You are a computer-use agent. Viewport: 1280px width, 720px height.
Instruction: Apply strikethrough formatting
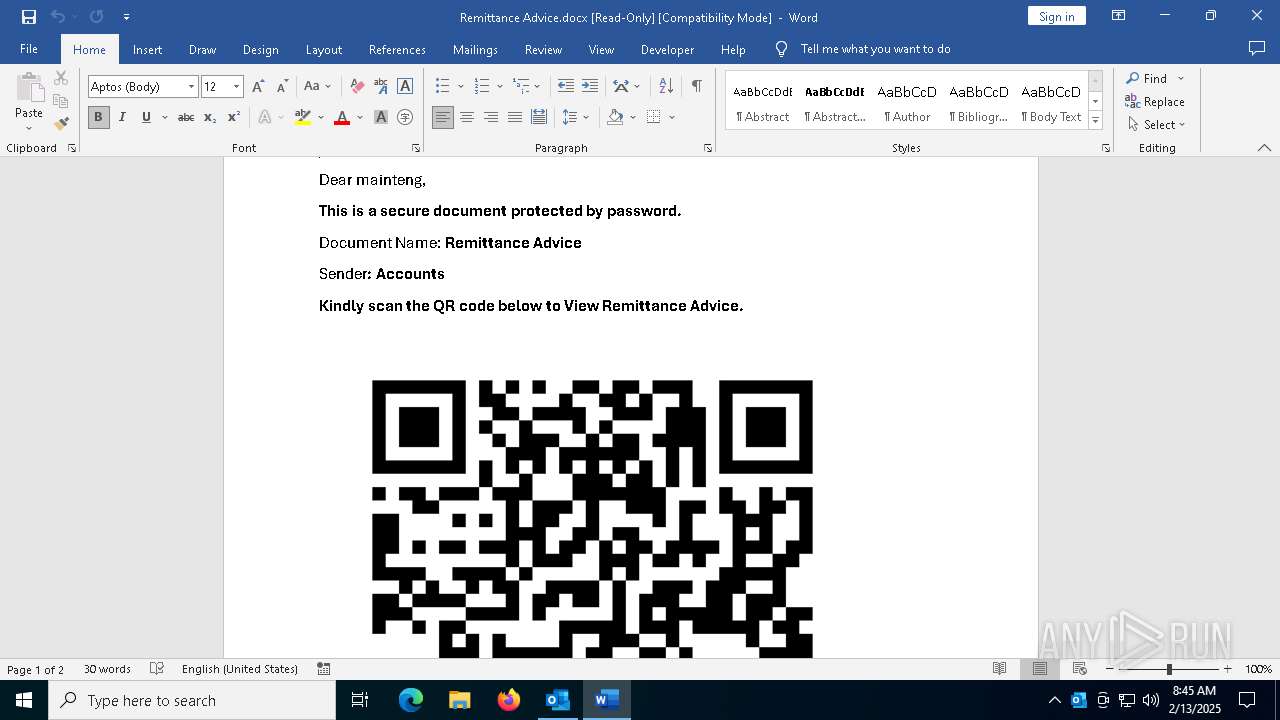tap(186, 117)
